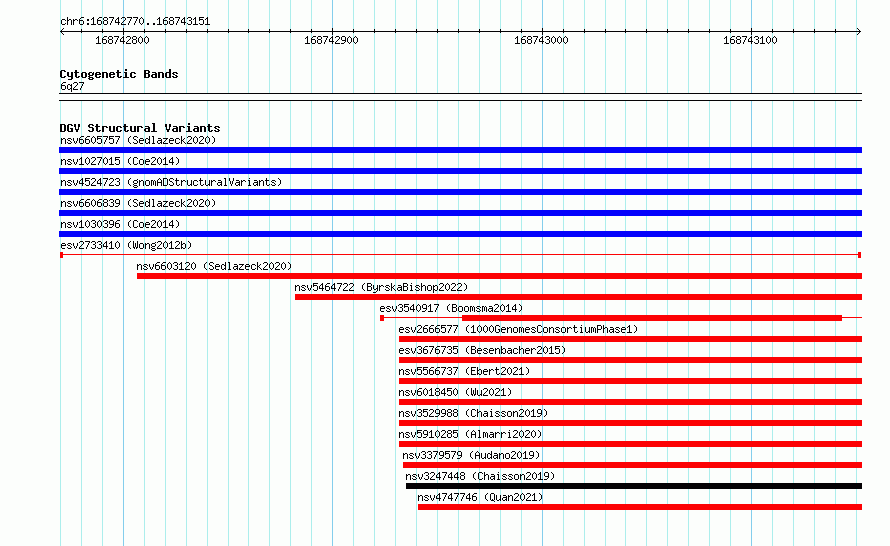Screen dimensions: 890x546
Task: Click blue bar under nsv6605757
Action: (x=460, y=150)
